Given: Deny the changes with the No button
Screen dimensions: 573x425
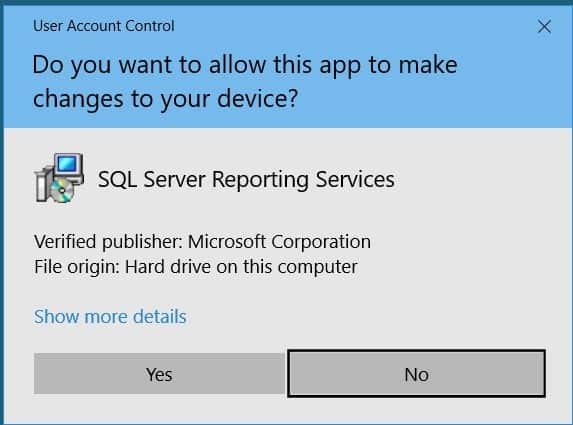Looking at the screenshot, I should (x=417, y=374).
